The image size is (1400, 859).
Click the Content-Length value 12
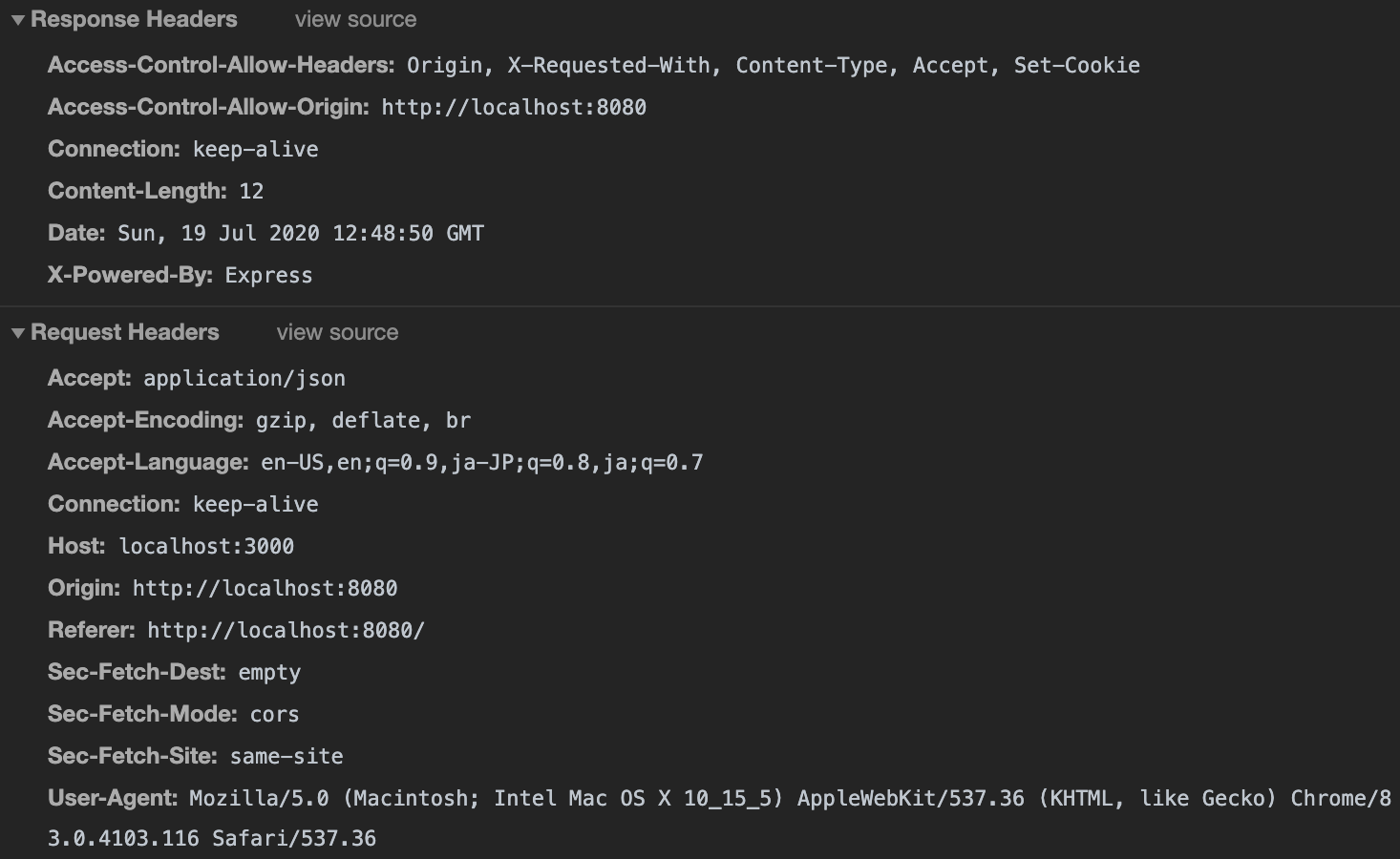click(251, 191)
